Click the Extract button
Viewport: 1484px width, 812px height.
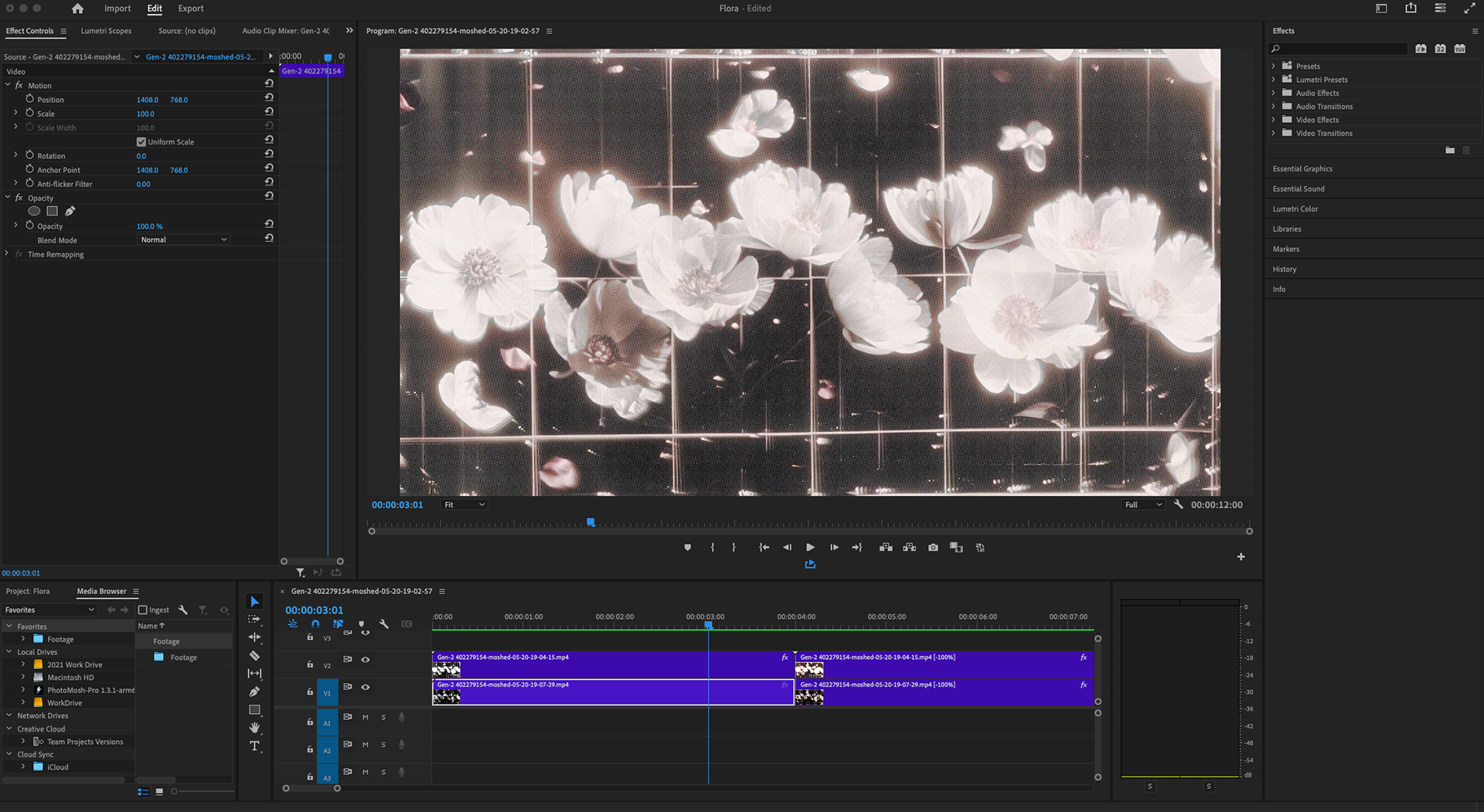click(x=909, y=547)
